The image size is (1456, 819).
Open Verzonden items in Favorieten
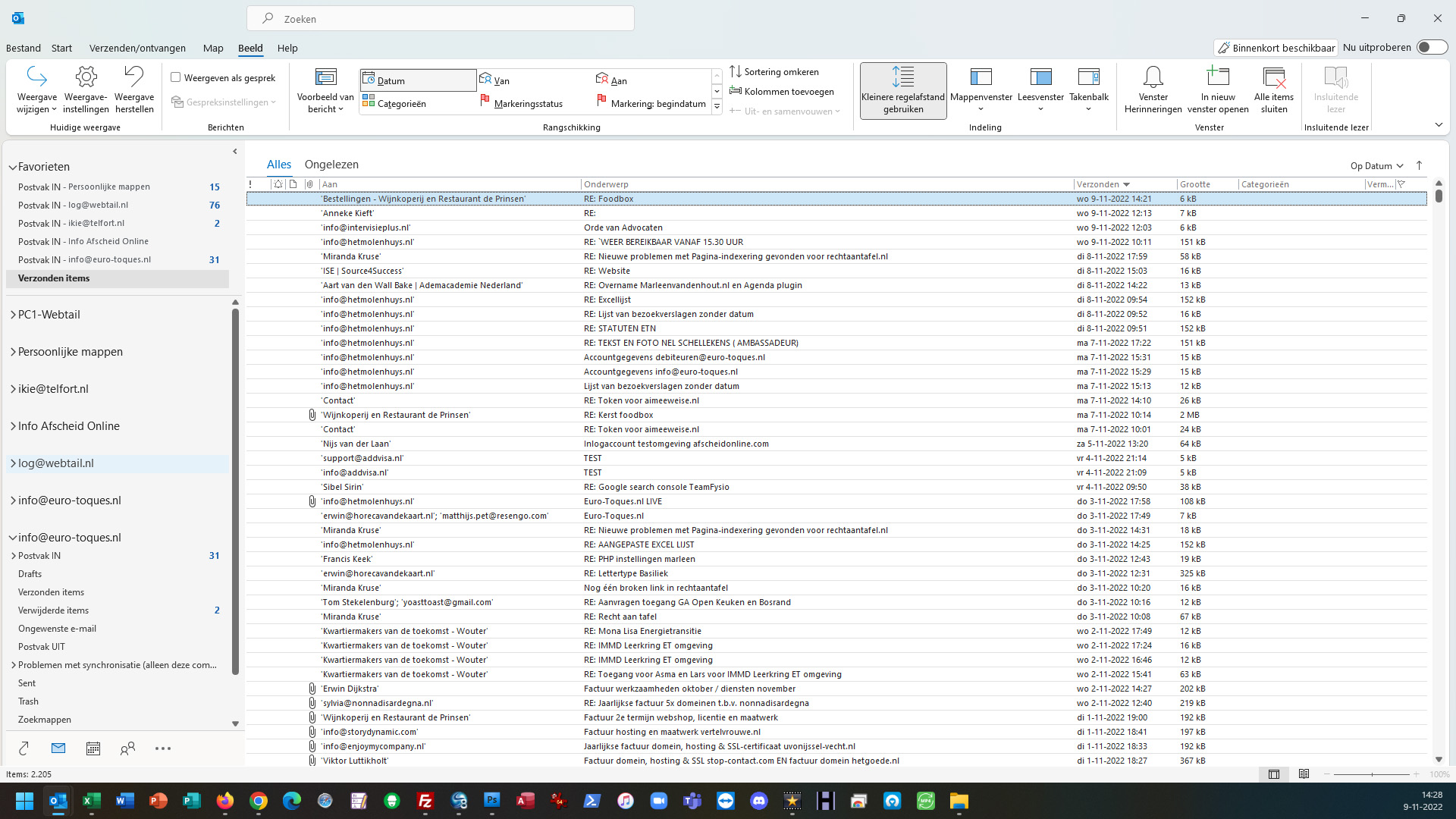tap(118, 278)
